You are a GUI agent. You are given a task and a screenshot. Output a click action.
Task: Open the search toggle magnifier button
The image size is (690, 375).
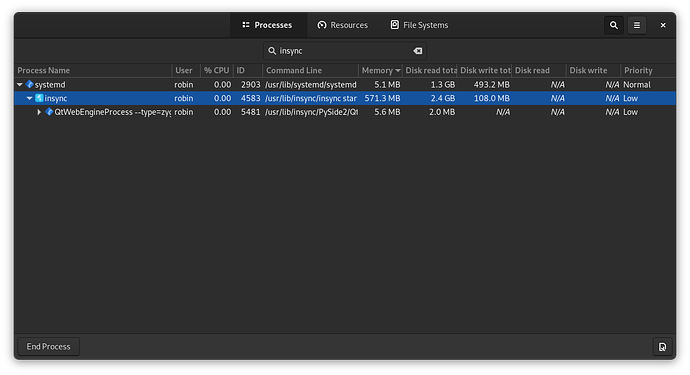pos(613,25)
